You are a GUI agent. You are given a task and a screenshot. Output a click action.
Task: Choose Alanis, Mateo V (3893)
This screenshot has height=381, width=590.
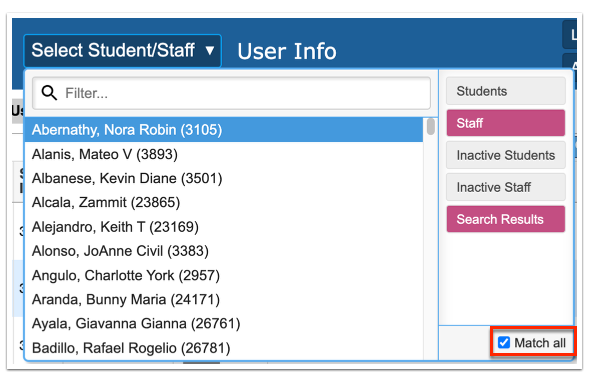point(224,154)
